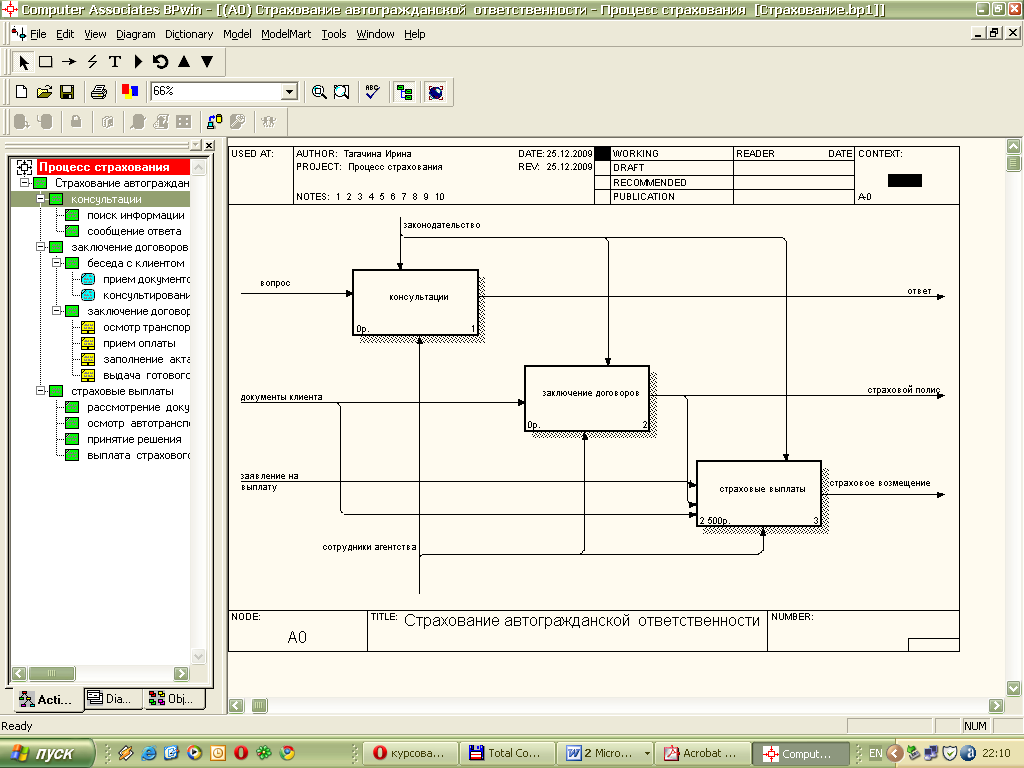Select the Pointer tool in toolbox
This screenshot has width=1024, height=768.
pyautogui.click(x=24, y=62)
